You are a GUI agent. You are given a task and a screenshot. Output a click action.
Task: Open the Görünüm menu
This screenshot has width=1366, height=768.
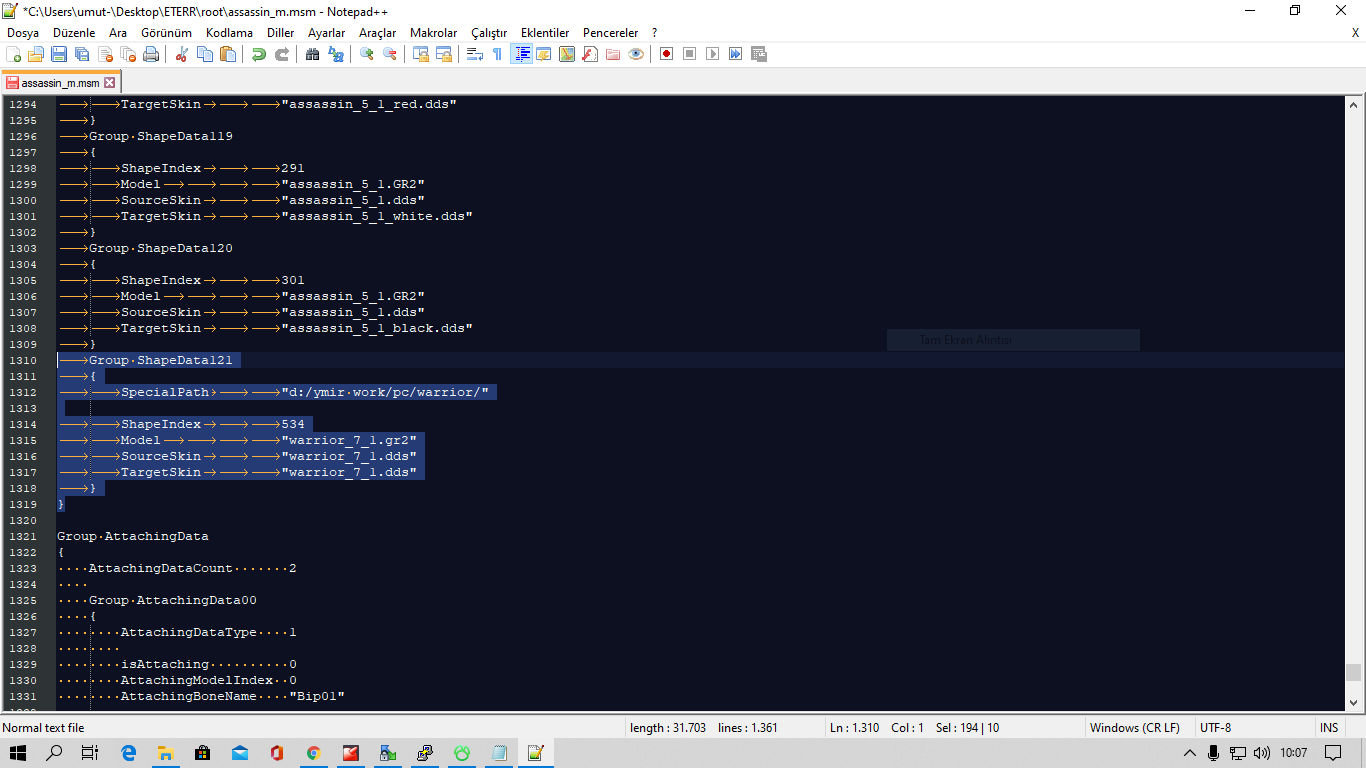(166, 33)
